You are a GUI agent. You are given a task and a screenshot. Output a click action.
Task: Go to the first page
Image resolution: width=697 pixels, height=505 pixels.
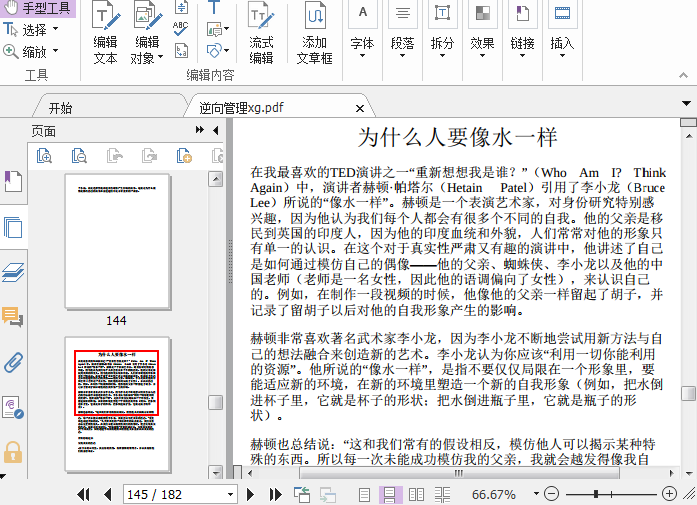click(x=83, y=494)
